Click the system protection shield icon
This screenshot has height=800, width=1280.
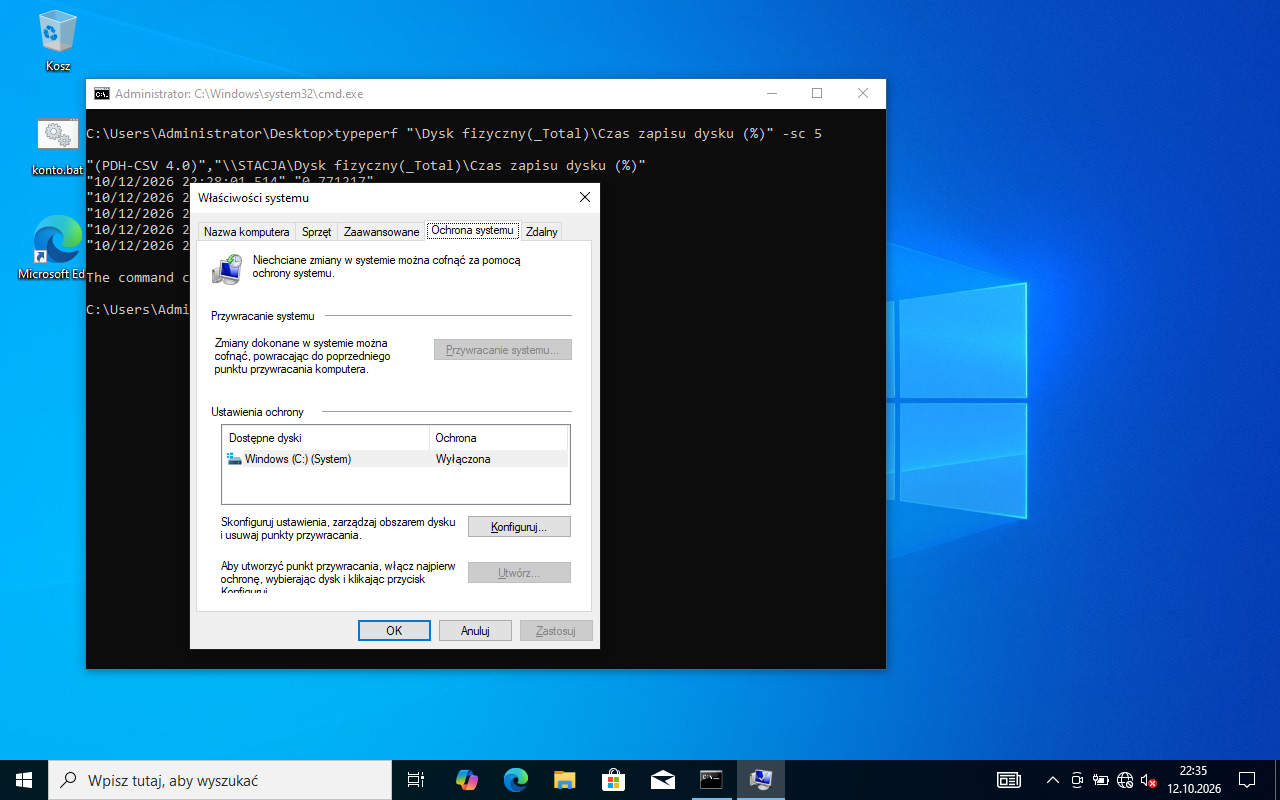point(228,268)
